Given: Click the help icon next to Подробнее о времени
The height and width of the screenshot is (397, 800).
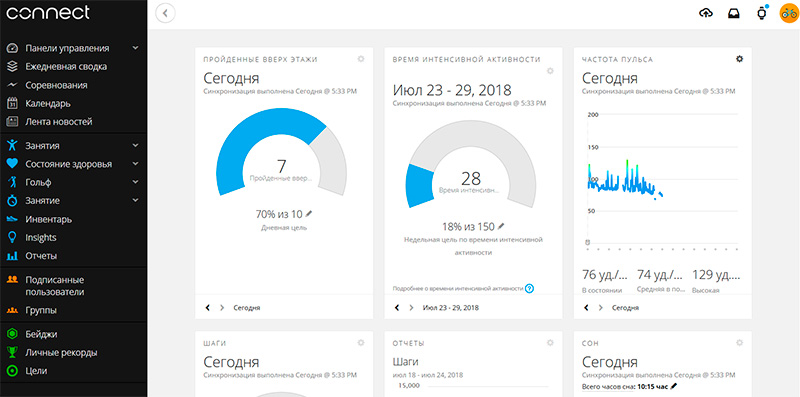Looking at the screenshot, I should [530, 288].
